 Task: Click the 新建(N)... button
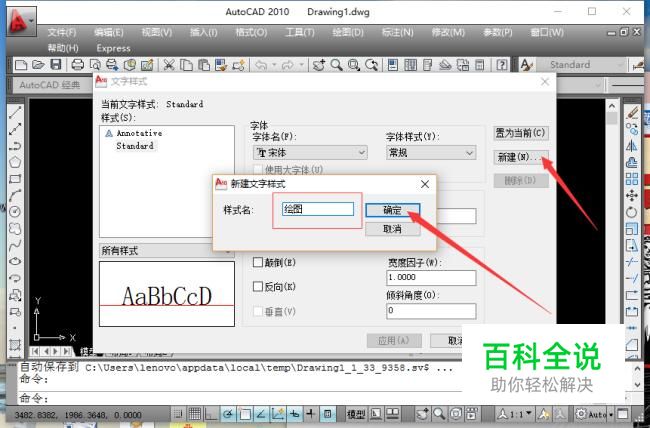click(521, 157)
